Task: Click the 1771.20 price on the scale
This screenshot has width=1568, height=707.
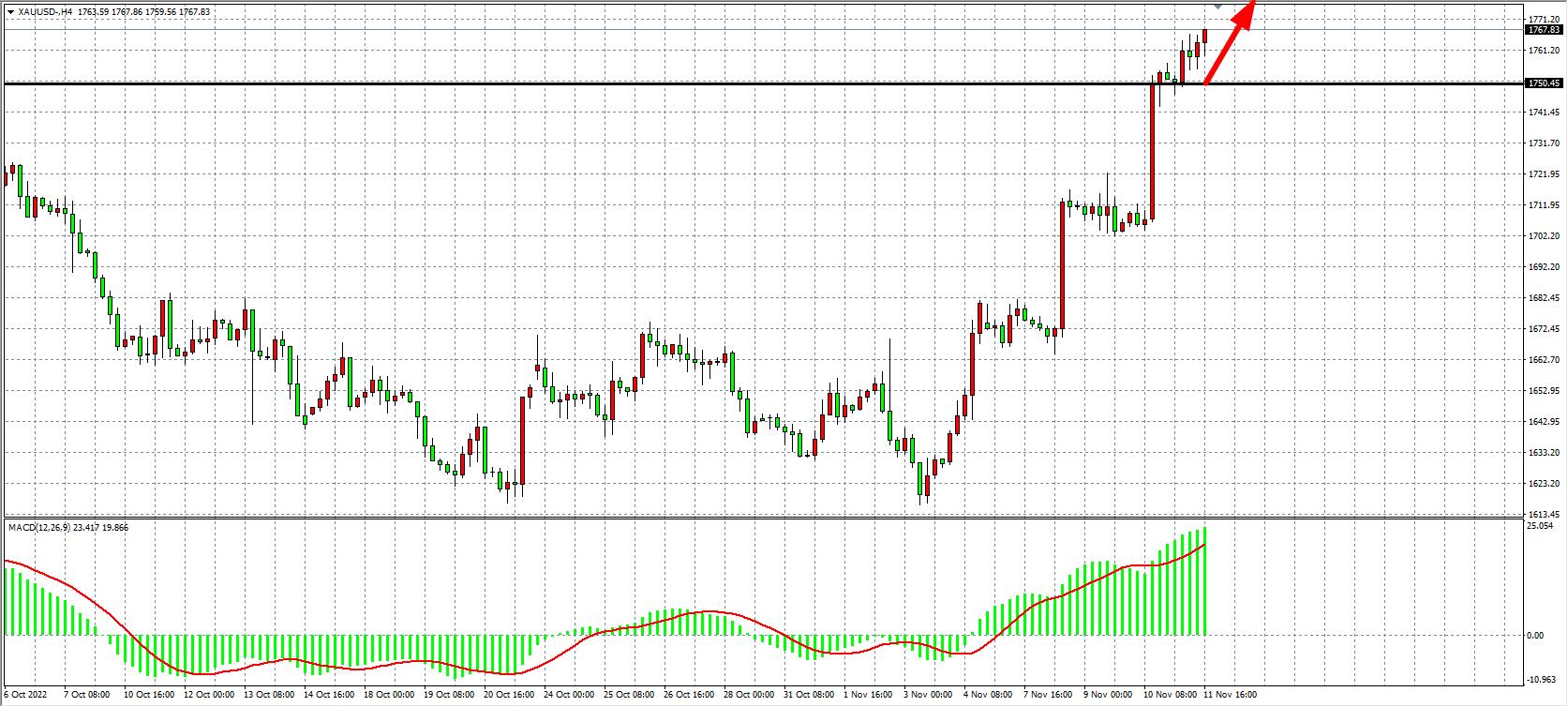Action: 1543,19
